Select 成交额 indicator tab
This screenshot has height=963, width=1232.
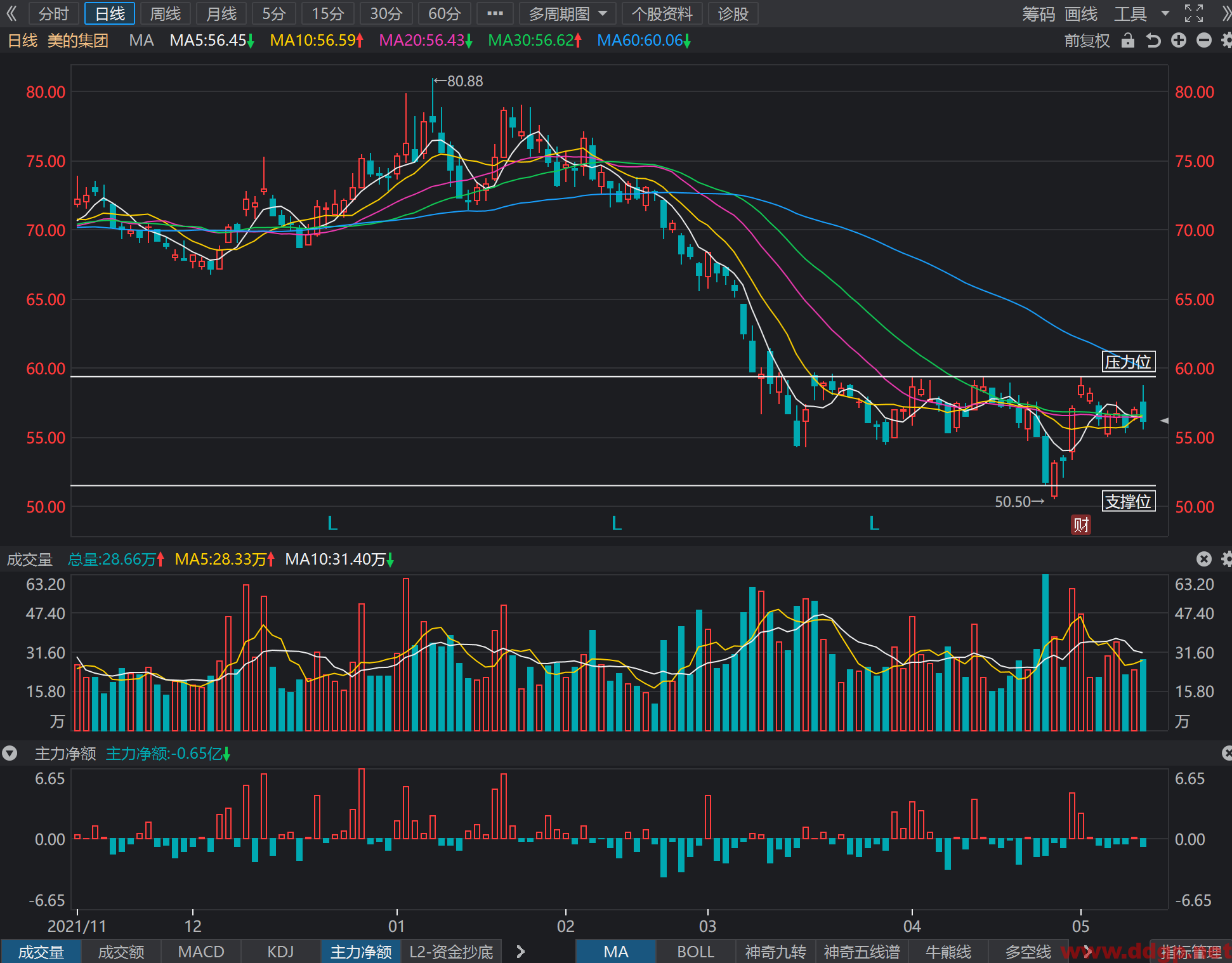point(121,952)
